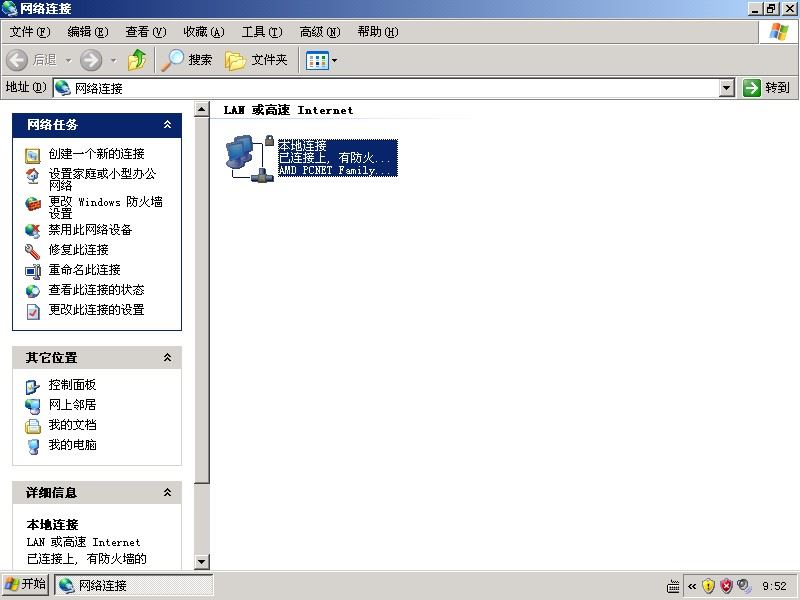Open 网上邻居 from other places
The image size is (800, 600).
point(72,405)
